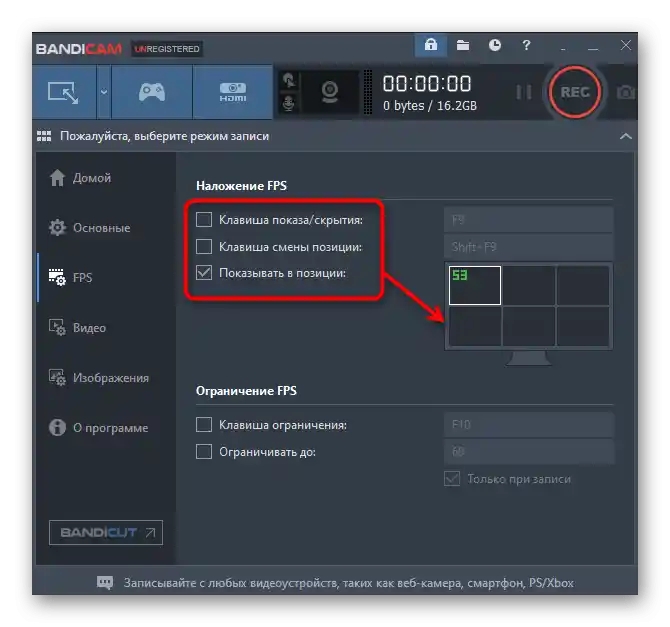Click the UNREGISTERED label
The width and height of the screenshot is (670, 627).
coord(167,49)
